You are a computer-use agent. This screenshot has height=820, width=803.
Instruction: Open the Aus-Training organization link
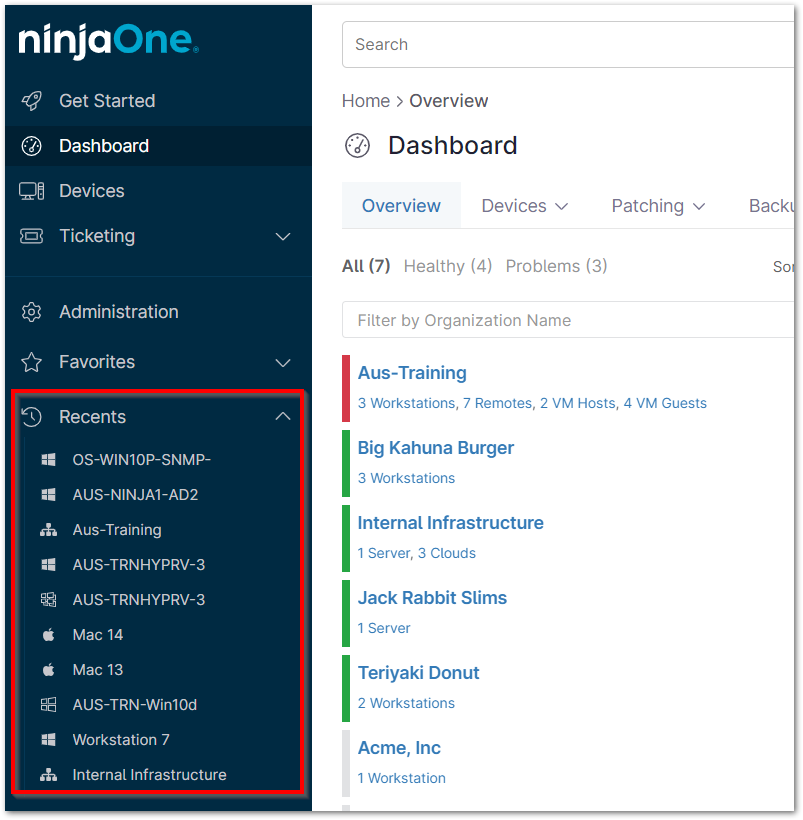[x=412, y=373]
